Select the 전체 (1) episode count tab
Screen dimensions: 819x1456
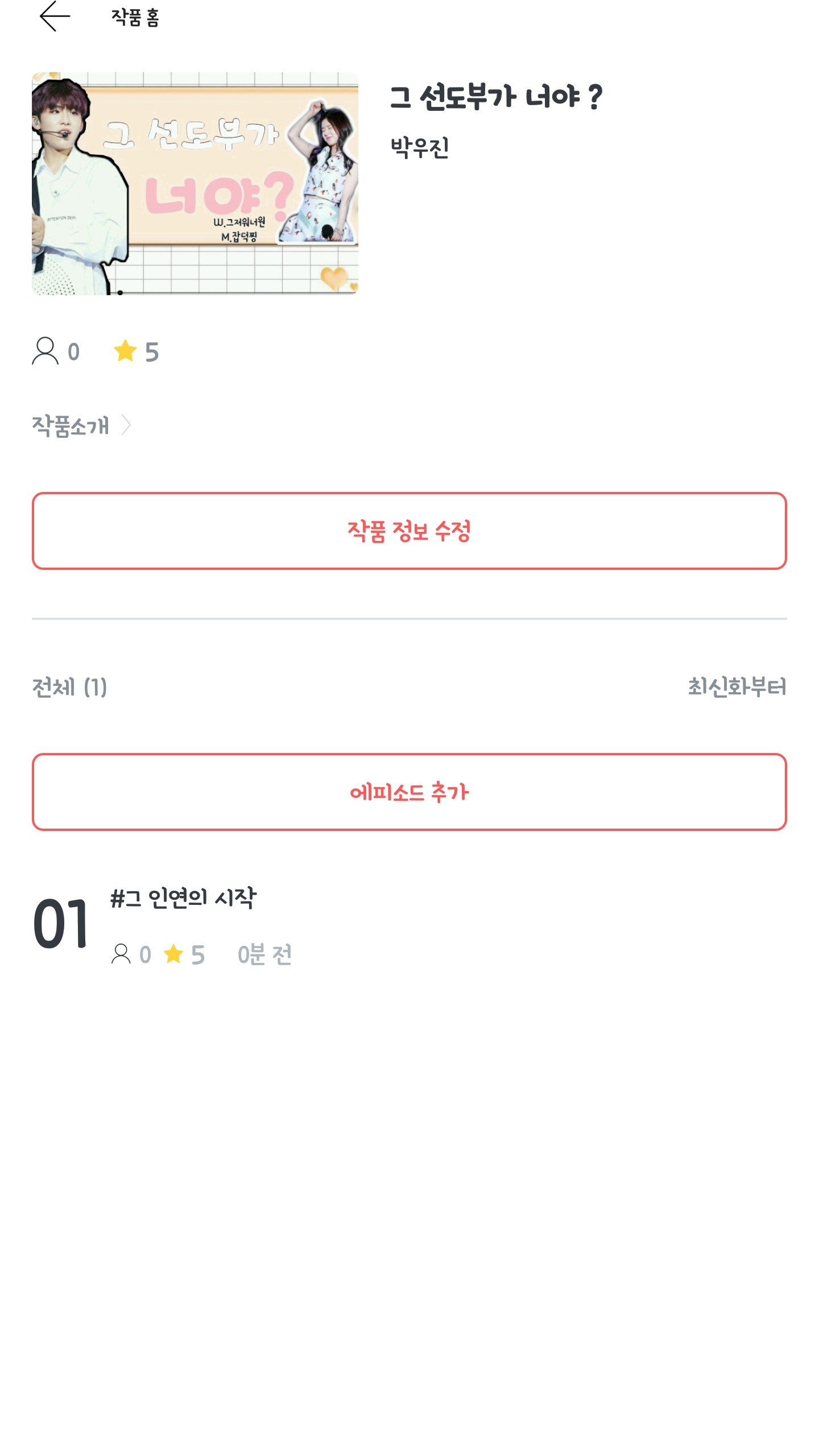point(69,687)
